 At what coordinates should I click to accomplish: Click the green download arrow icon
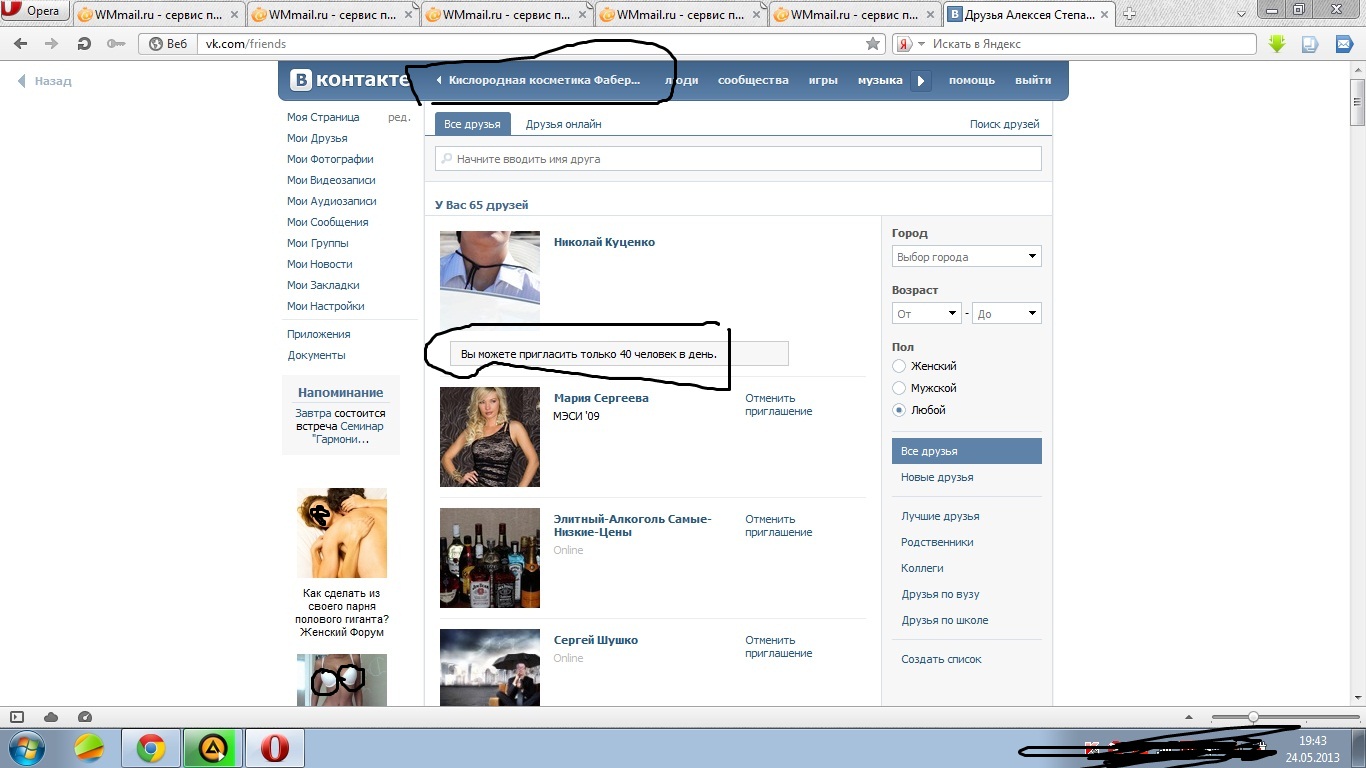pyautogui.click(x=1277, y=44)
